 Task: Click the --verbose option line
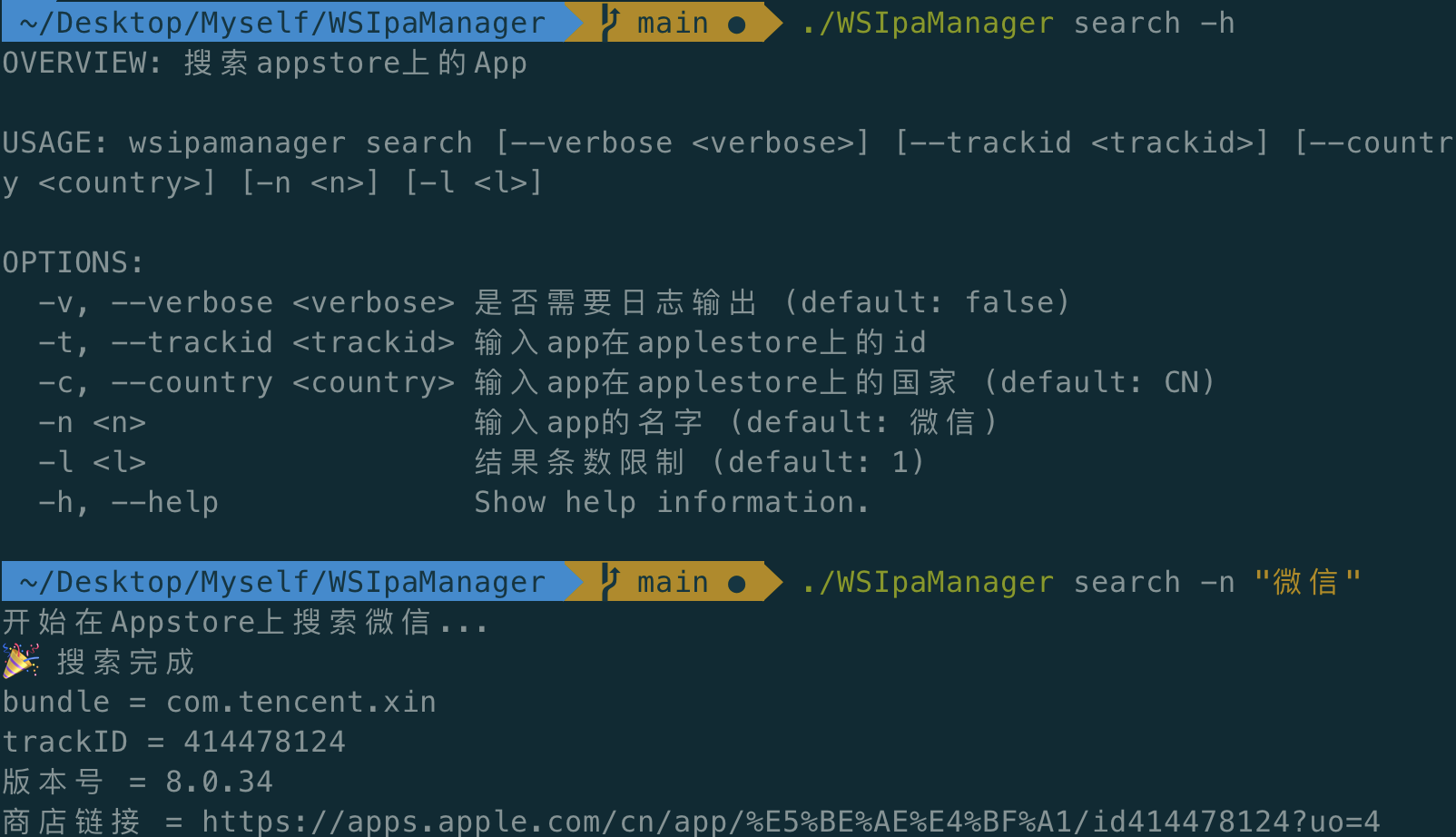(554, 302)
